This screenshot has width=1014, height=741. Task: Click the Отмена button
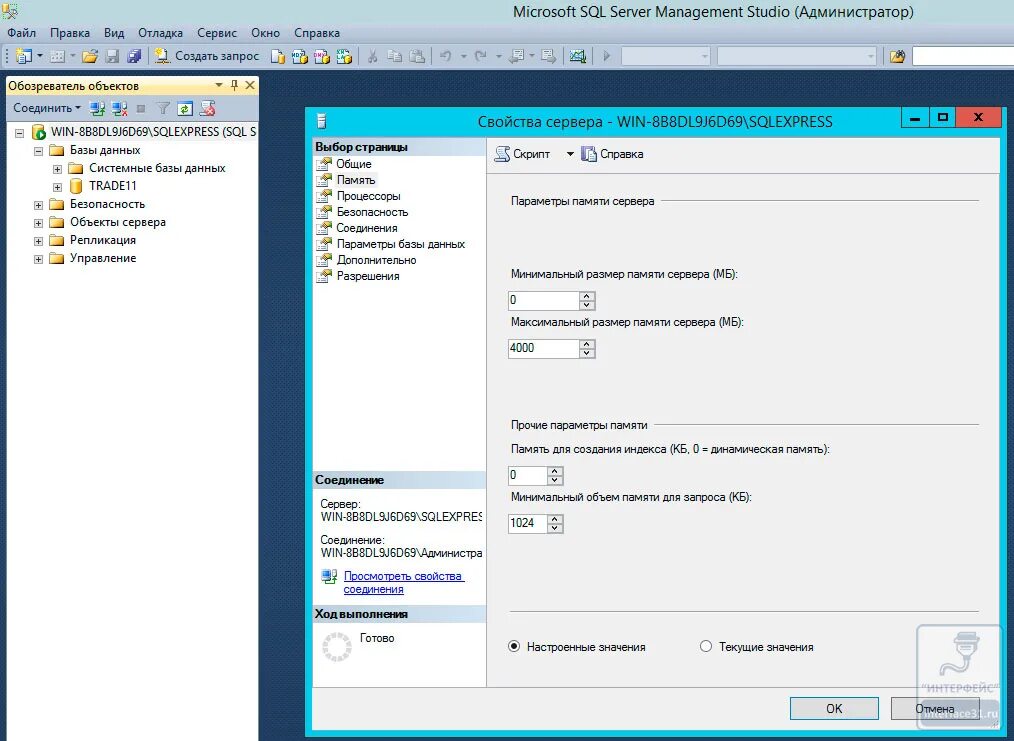(934, 709)
